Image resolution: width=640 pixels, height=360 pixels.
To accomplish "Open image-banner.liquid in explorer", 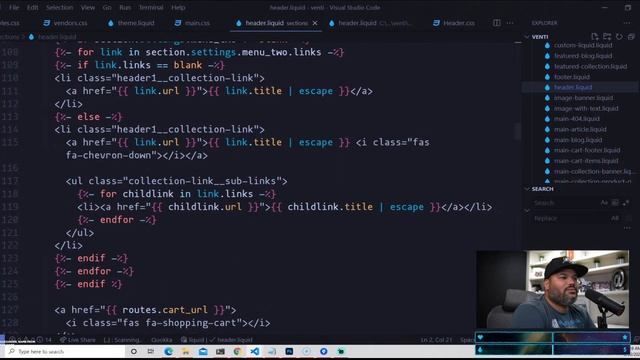I will point(583,98).
